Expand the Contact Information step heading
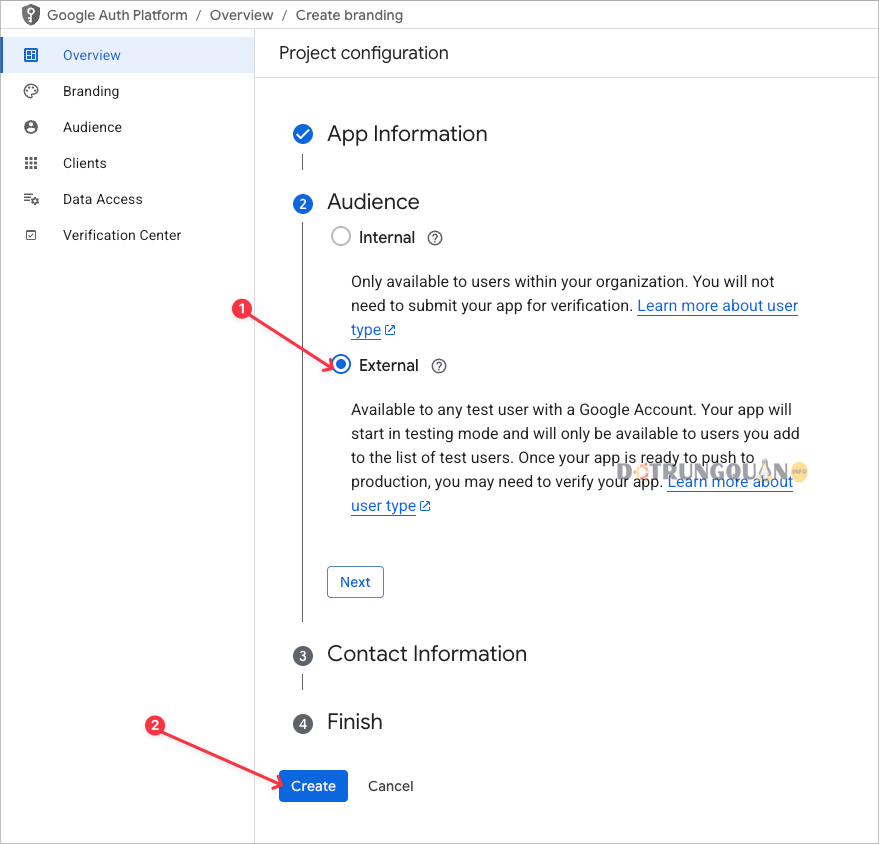 point(427,654)
